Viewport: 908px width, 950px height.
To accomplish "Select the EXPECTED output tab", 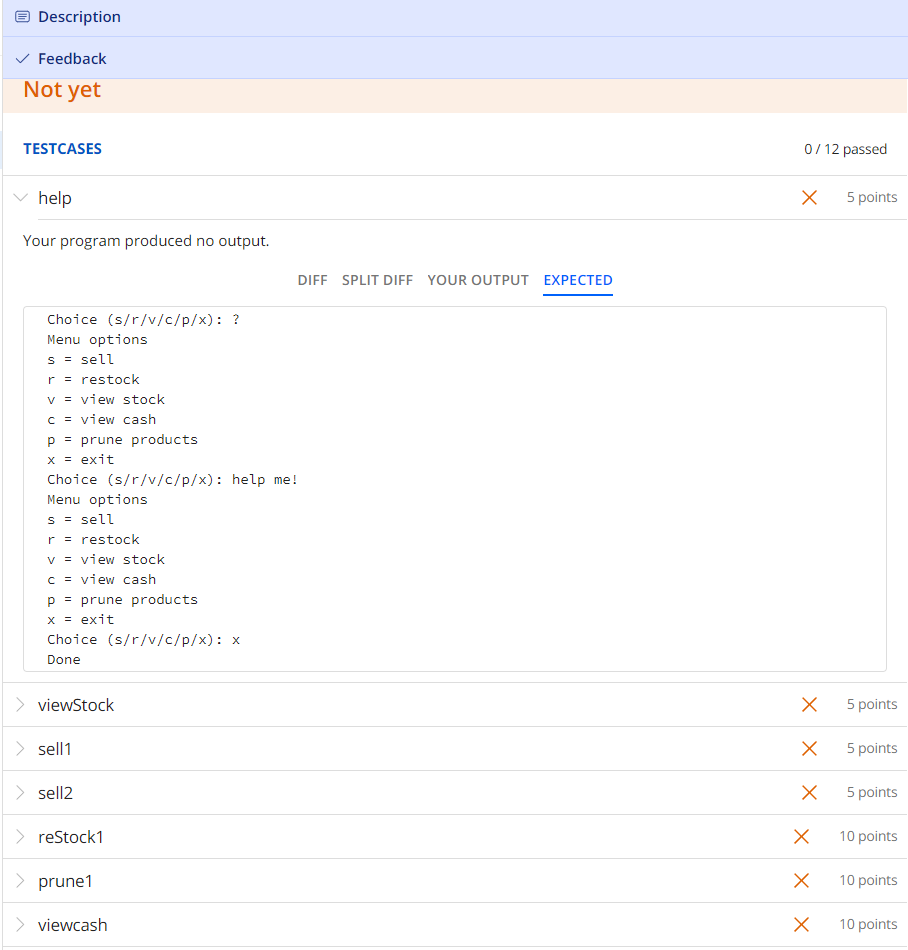I will (x=578, y=280).
